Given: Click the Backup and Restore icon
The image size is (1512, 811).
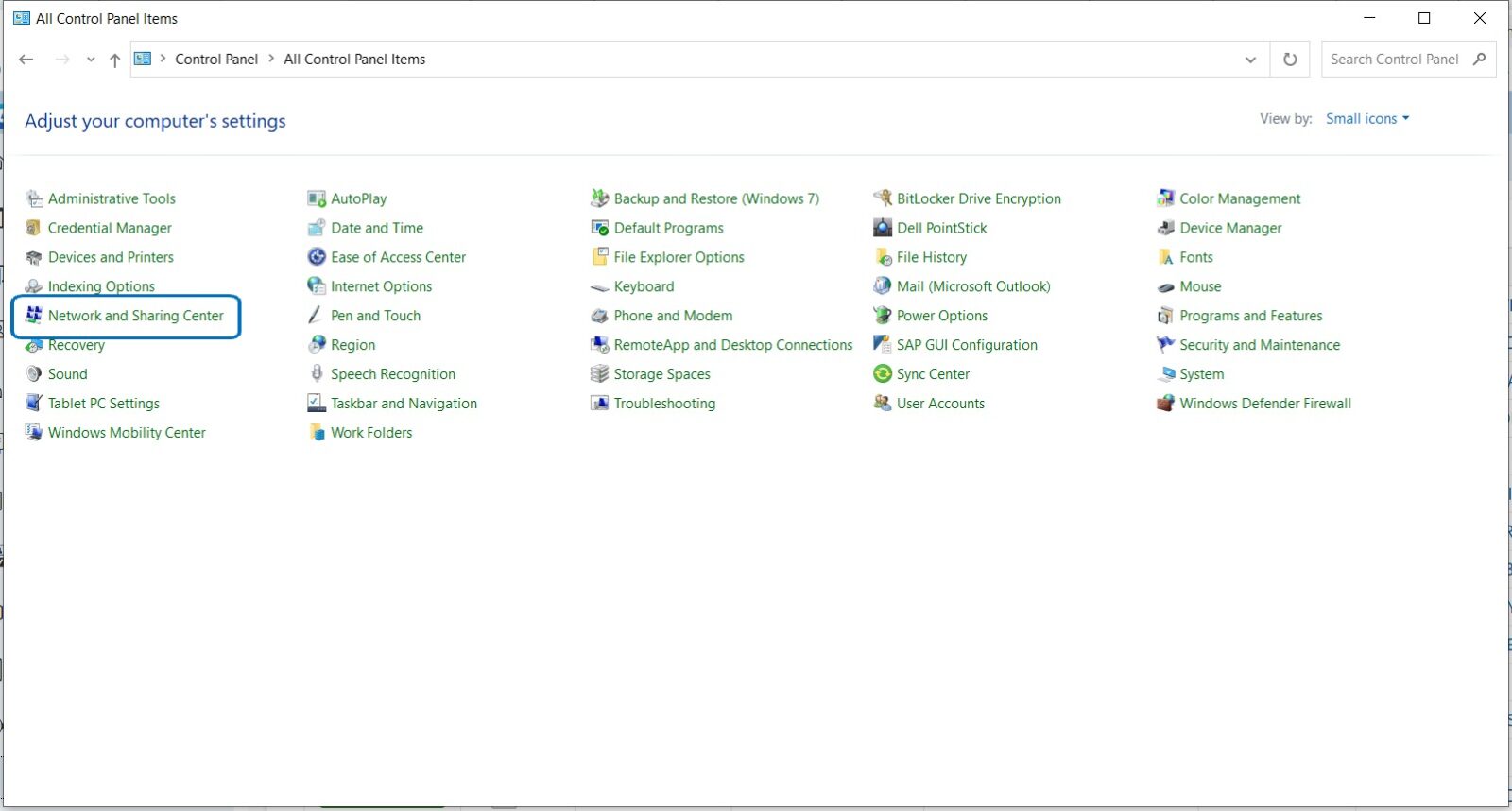Looking at the screenshot, I should tap(599, 198).
